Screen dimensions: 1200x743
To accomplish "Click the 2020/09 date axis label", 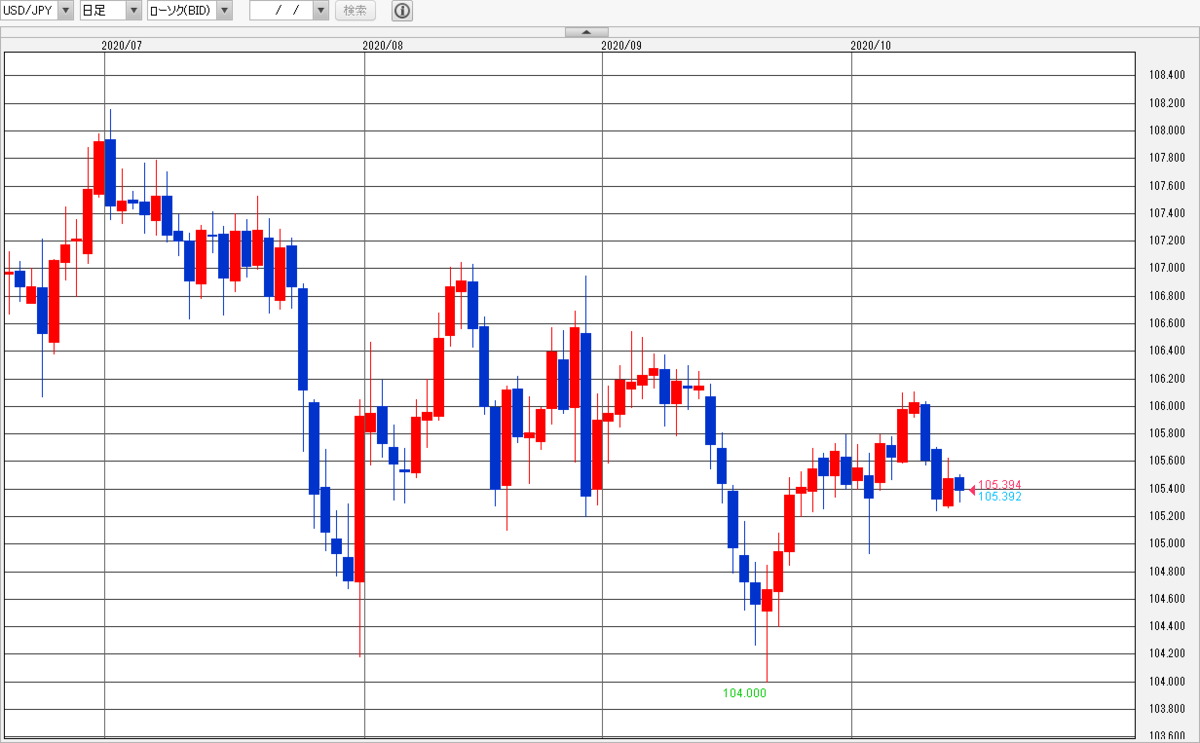I will 621,45.
